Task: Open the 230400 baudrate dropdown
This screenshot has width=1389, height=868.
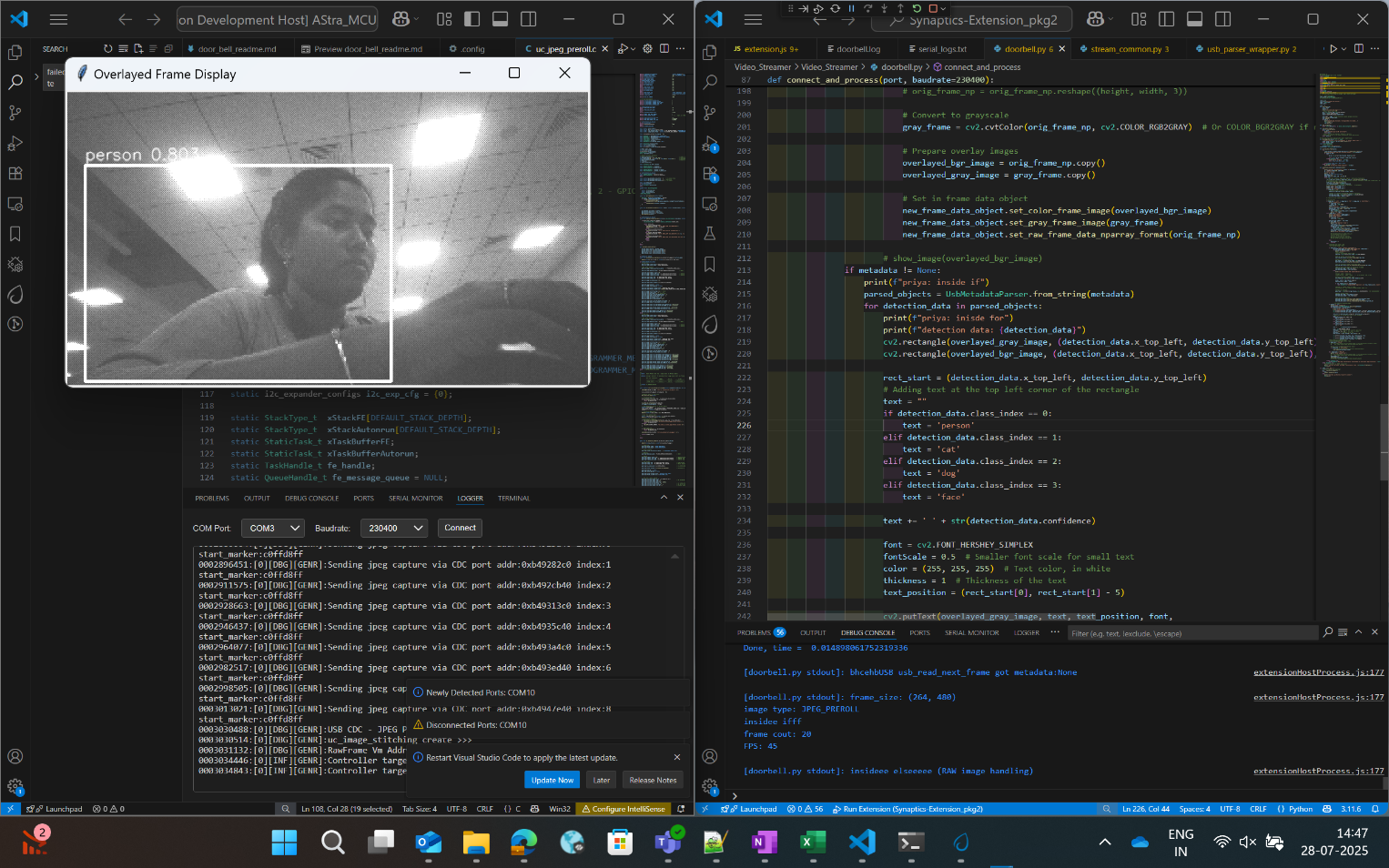Action: point(393,528)
